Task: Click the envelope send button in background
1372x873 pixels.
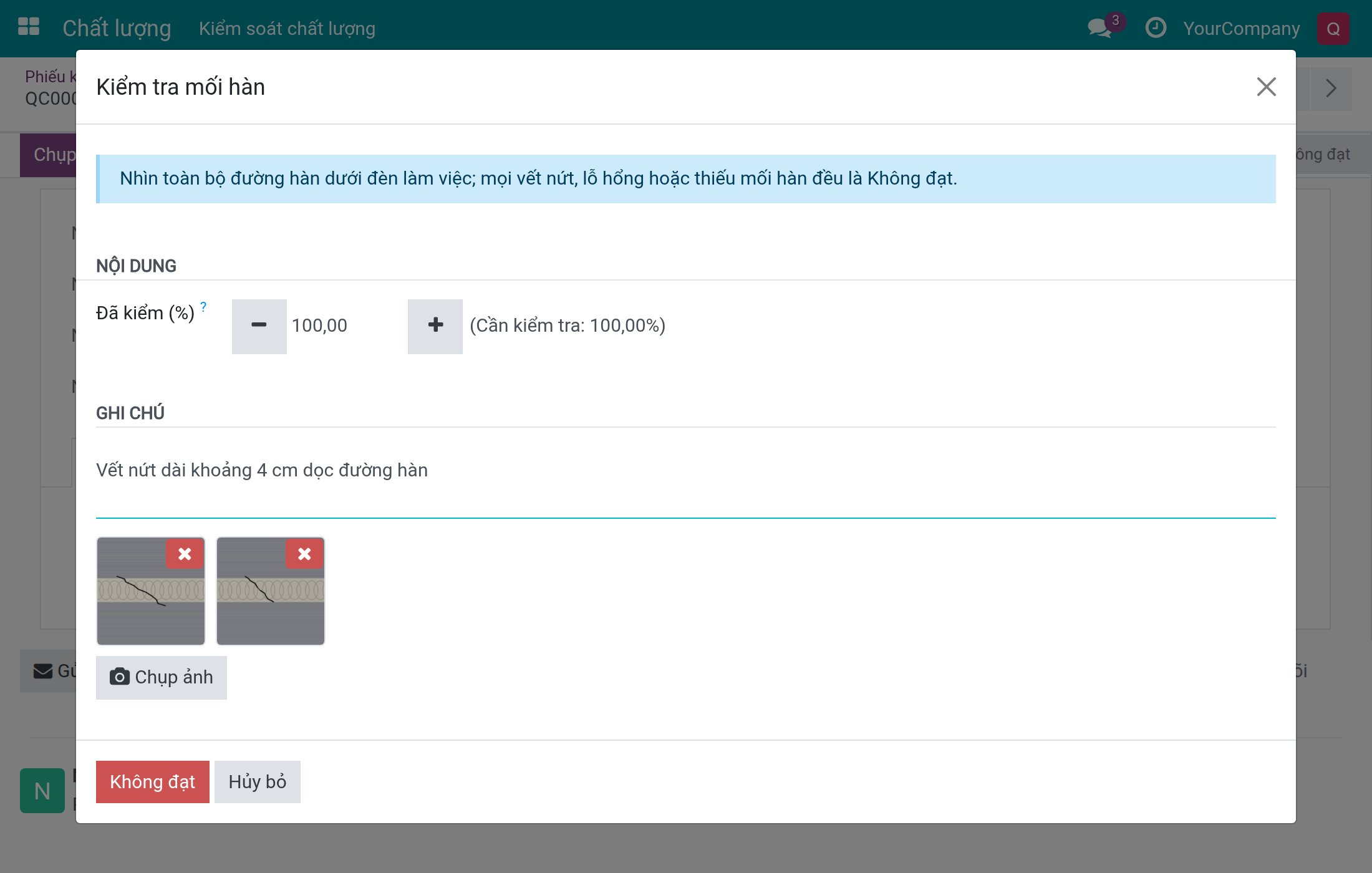Action: (x=48, y=671)
